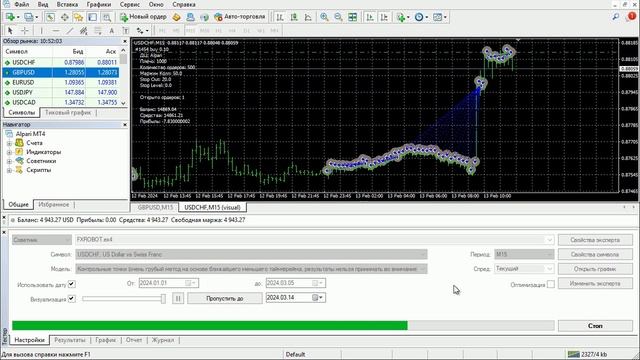Viewport: 640px width, 360px height.
Task: Tile chart windows icon
Action: click(353, 17)
